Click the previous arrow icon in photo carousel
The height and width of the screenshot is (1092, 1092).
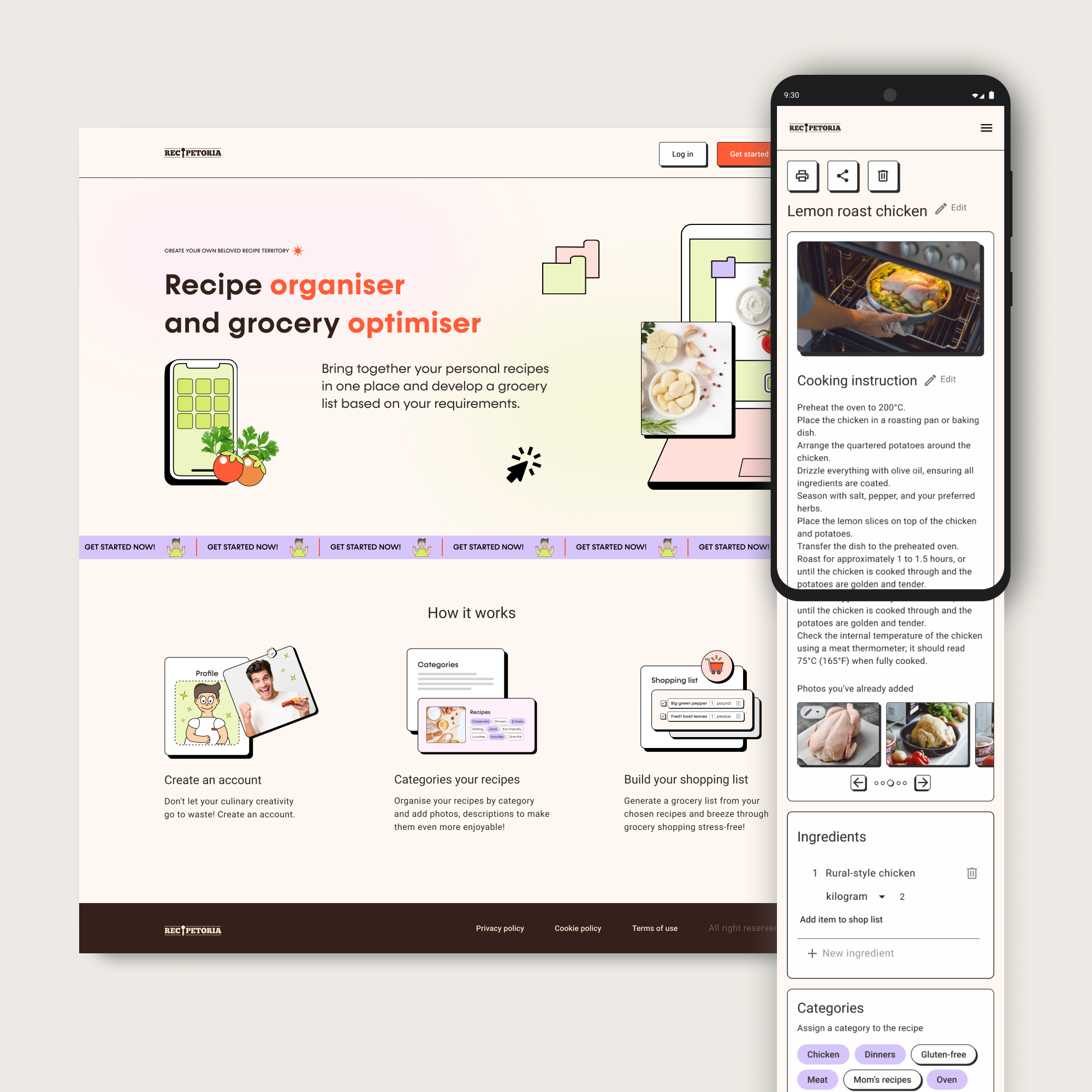pyautogui.click(x=859, y=783)
